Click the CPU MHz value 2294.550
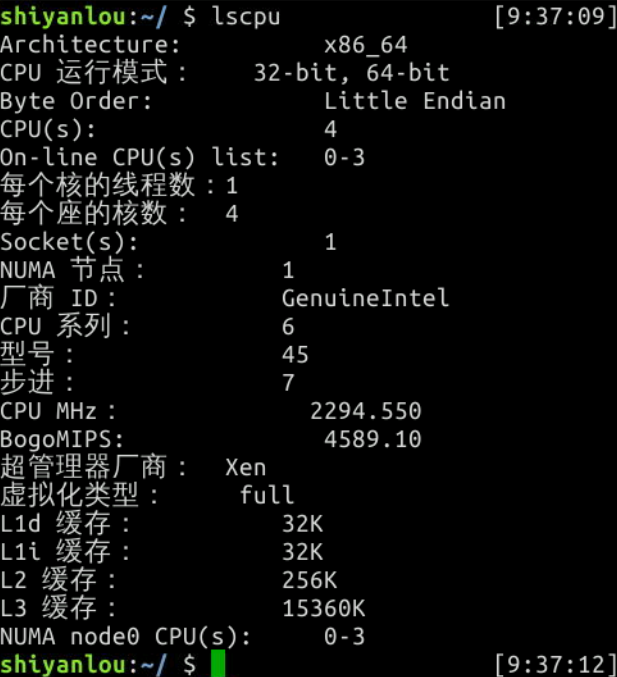This screenshot has height=677, width=617. [x=365, y=411]
